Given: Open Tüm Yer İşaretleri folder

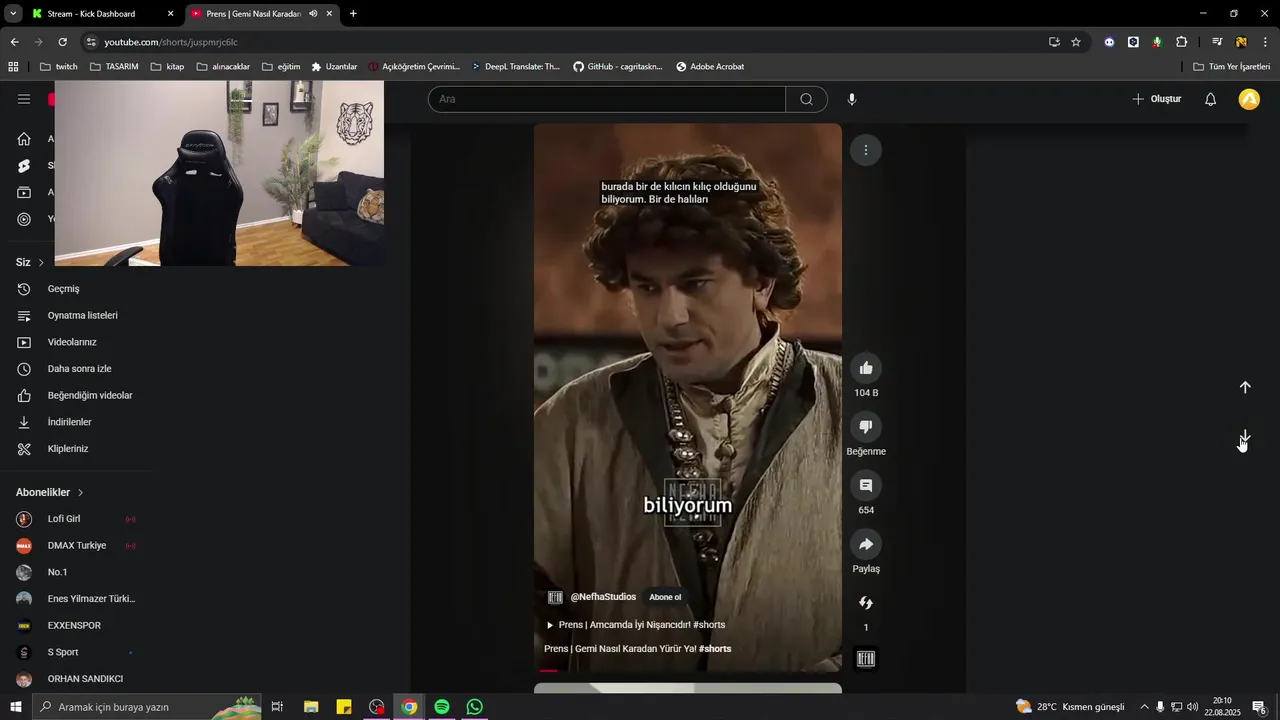Looking at the screenshot, I should click(1232, 67).
